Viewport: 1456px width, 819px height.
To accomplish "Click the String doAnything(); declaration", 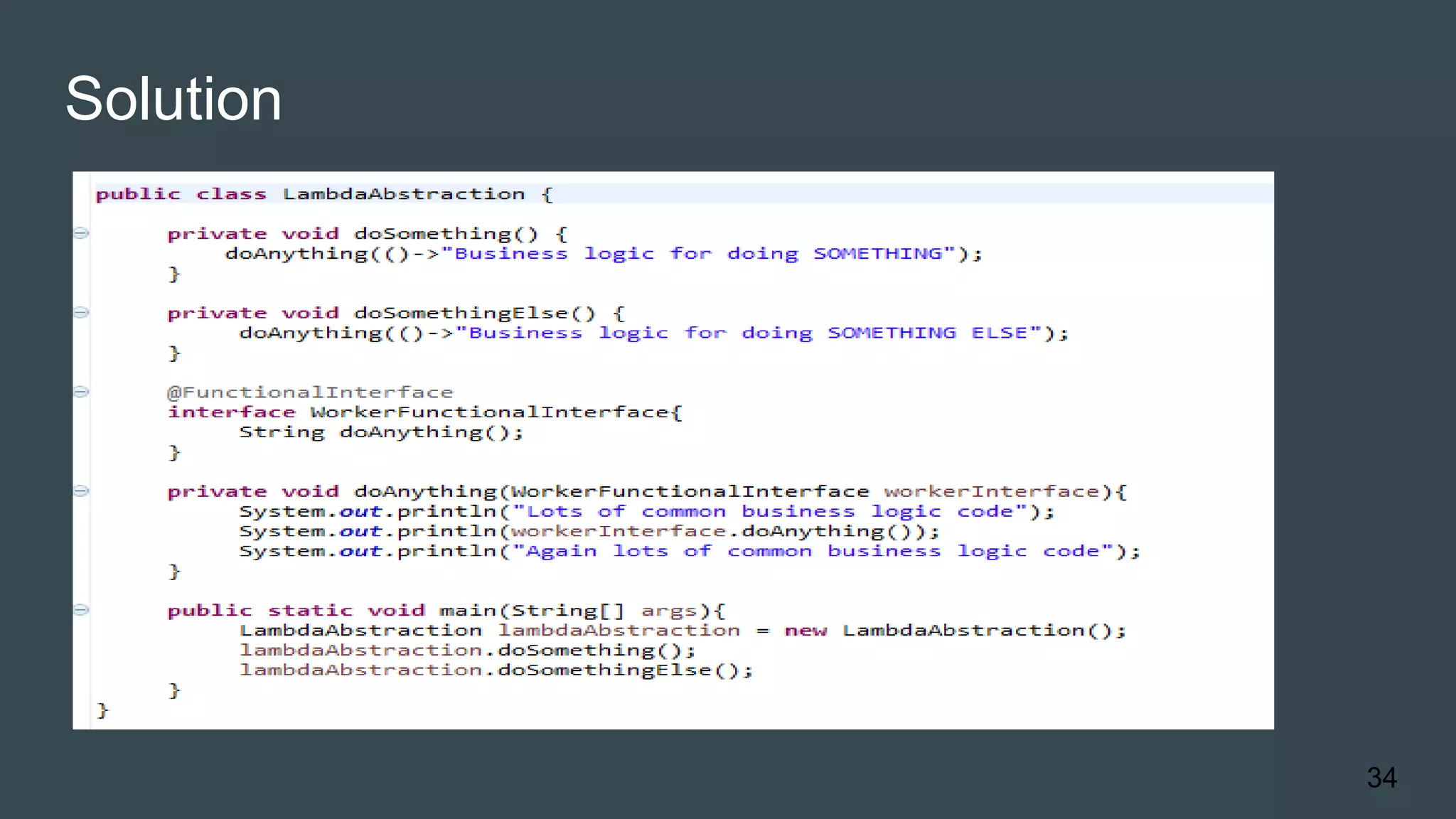I will [x=381, y=432].
